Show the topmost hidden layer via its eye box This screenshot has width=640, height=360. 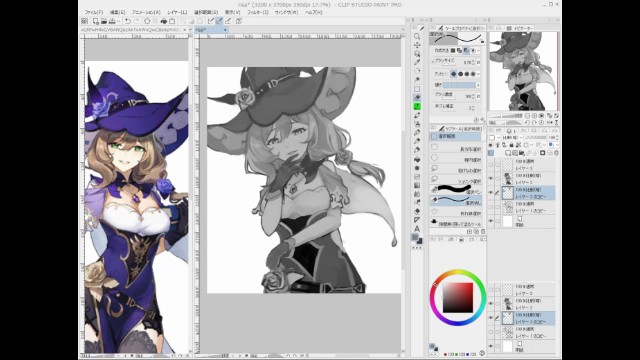pos(491,164)
